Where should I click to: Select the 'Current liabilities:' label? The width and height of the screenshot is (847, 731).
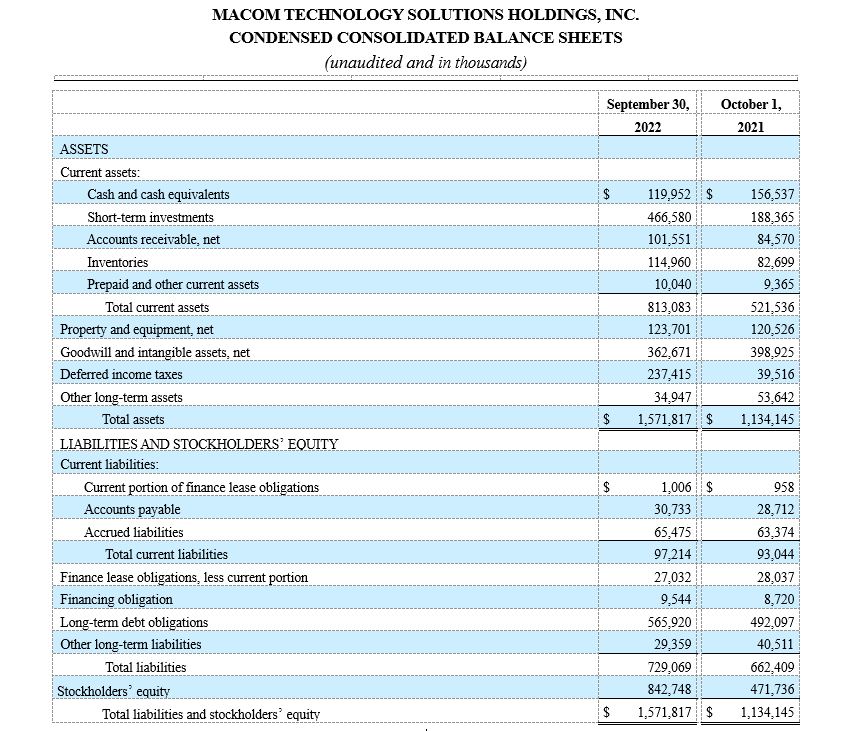[109, 465]
